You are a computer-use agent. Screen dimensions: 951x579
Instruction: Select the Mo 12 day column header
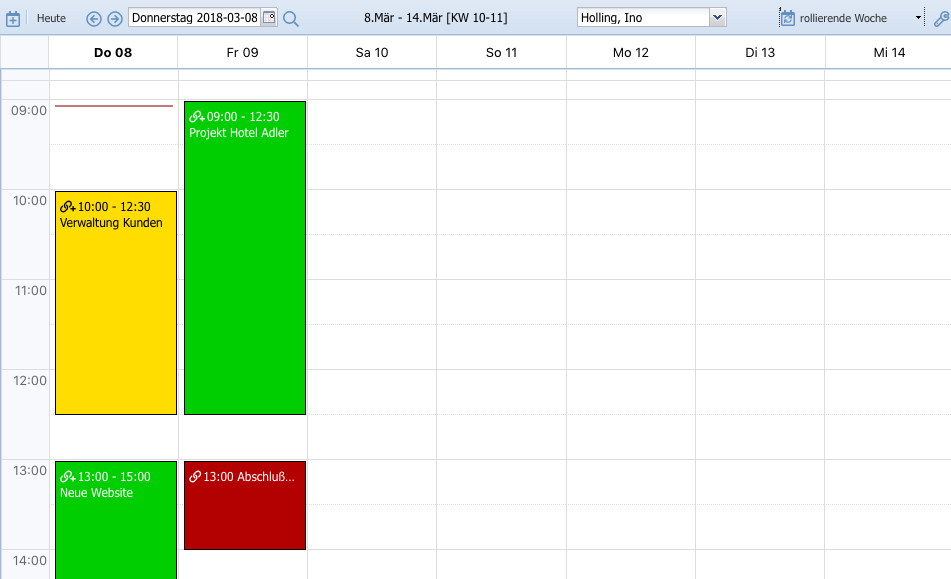630,52
